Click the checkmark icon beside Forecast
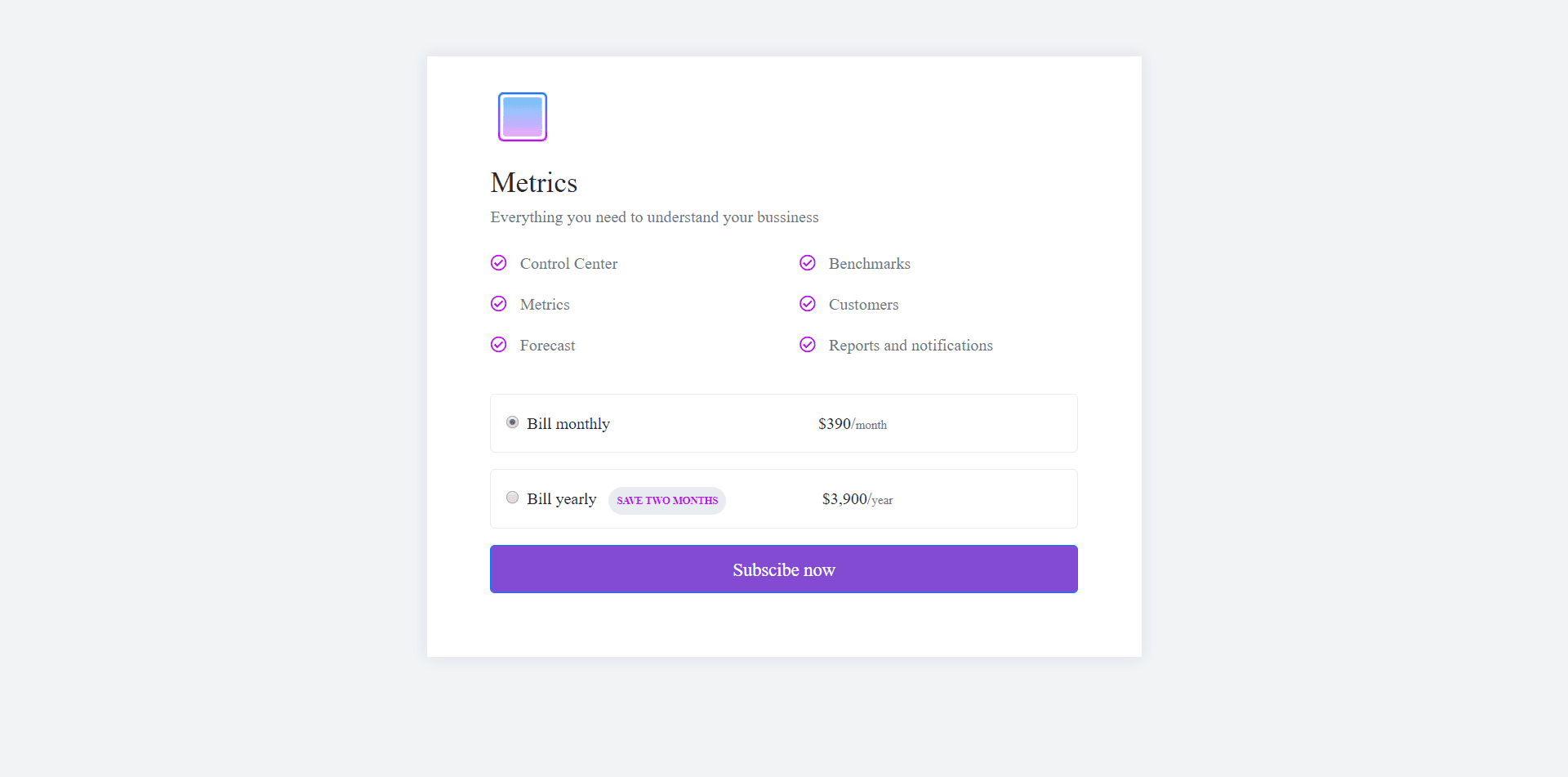The height and width of the screenshot is (777, 1568). click(x=498, y=344)
